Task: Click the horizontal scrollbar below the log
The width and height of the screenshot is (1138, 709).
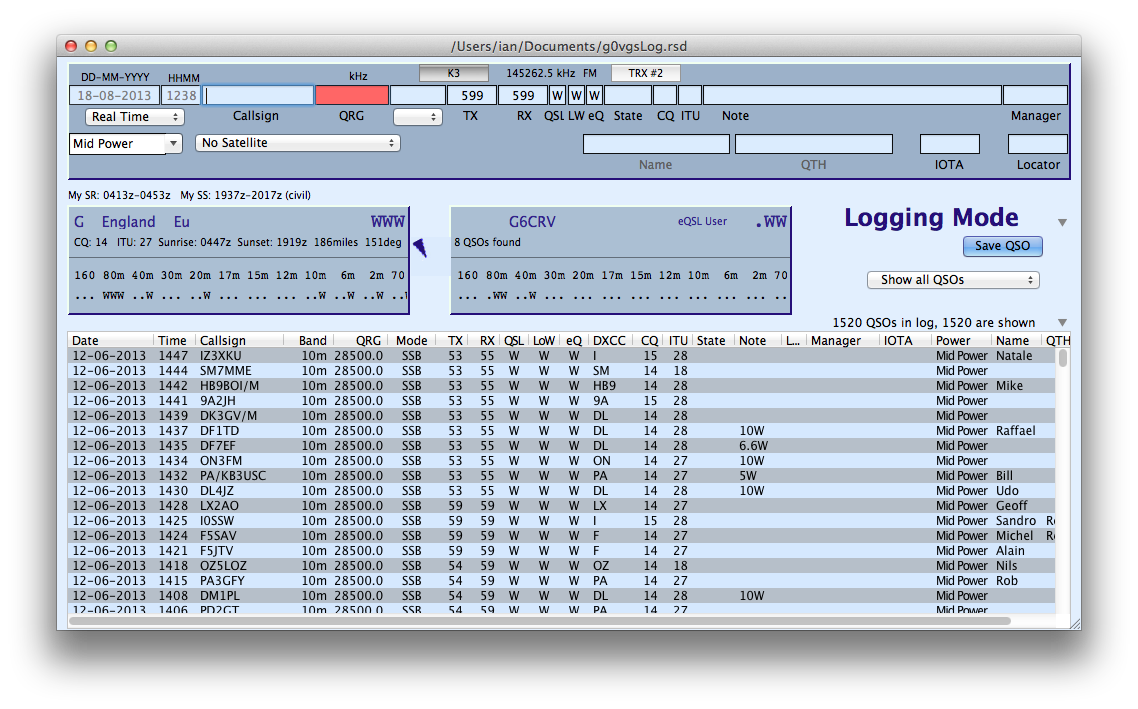Action: [x=541, y=621]
